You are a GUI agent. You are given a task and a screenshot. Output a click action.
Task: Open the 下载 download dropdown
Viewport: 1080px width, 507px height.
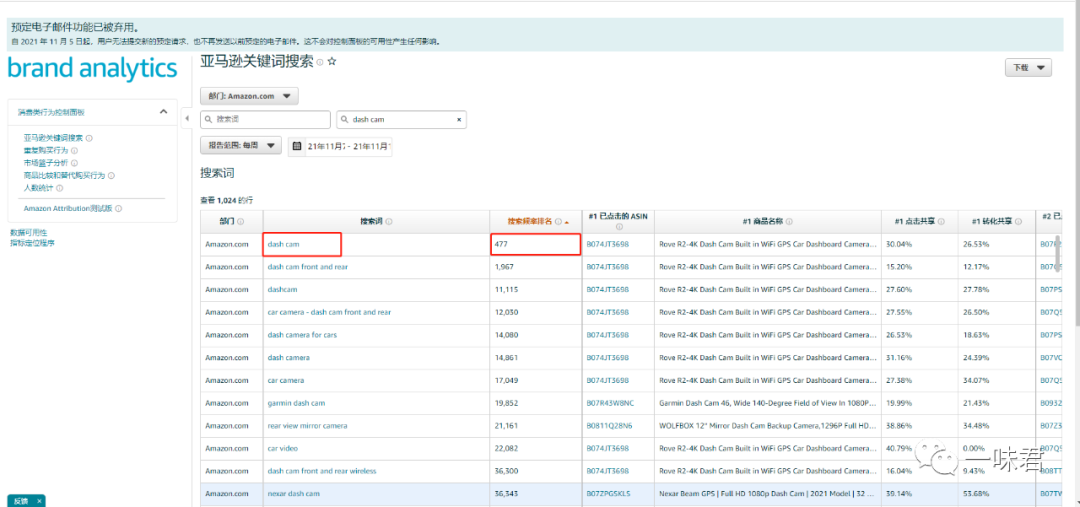[1028, 68]
